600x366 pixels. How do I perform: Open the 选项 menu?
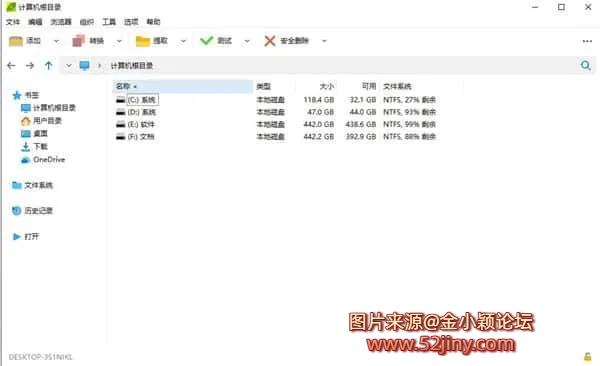click(131, 22)
